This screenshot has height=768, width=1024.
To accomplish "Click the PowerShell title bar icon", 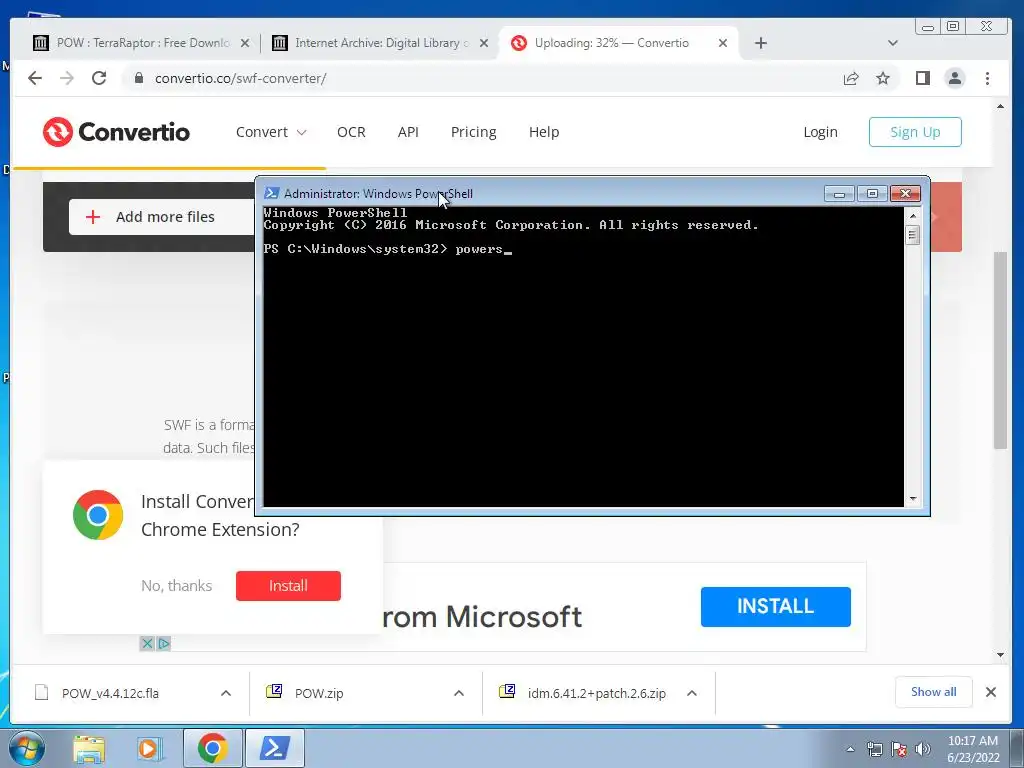I will pyautogui.click(x=272, y=193).
